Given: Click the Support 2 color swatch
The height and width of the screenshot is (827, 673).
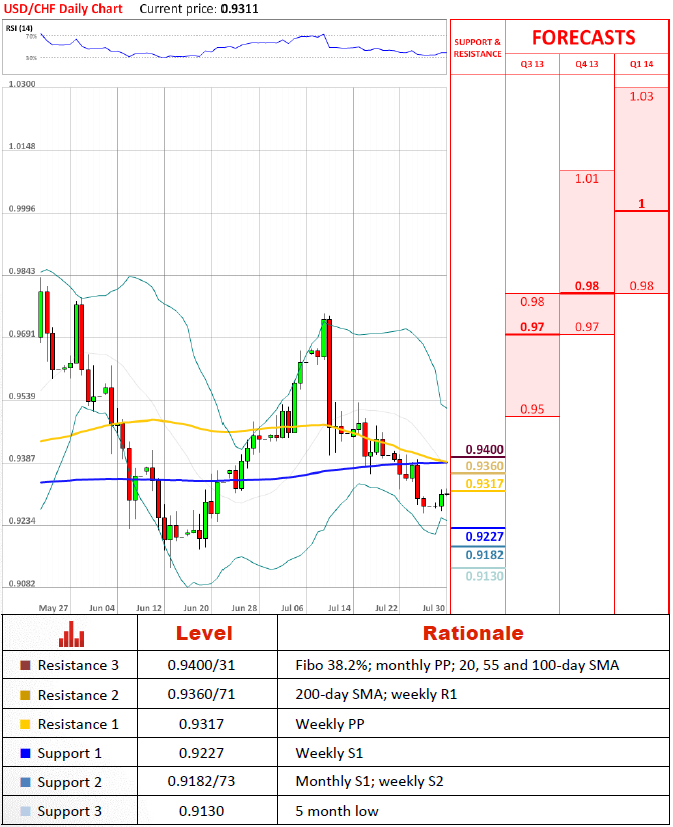Looking at the screenshot, I should click(25, 782).
